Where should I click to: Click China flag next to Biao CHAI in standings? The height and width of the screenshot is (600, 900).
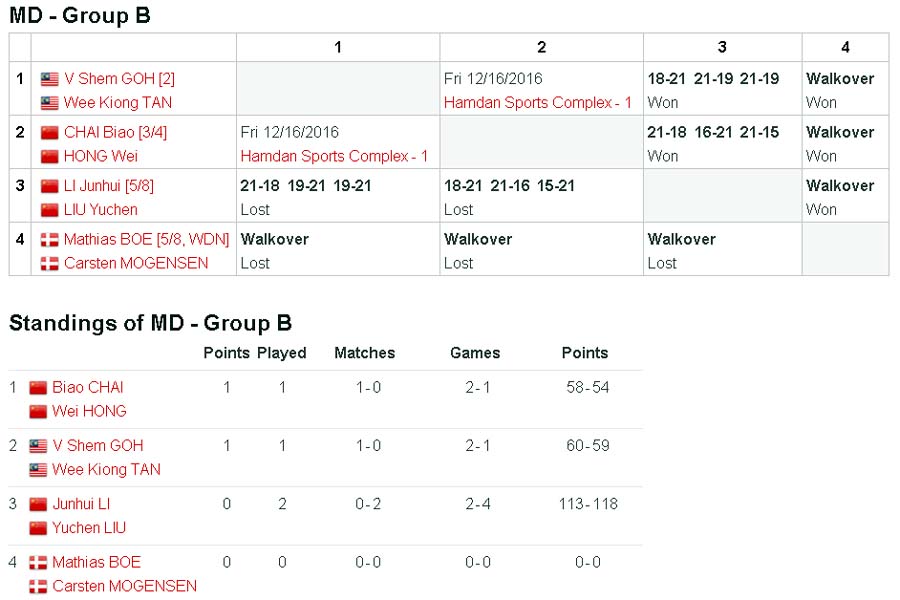[38, 388]
